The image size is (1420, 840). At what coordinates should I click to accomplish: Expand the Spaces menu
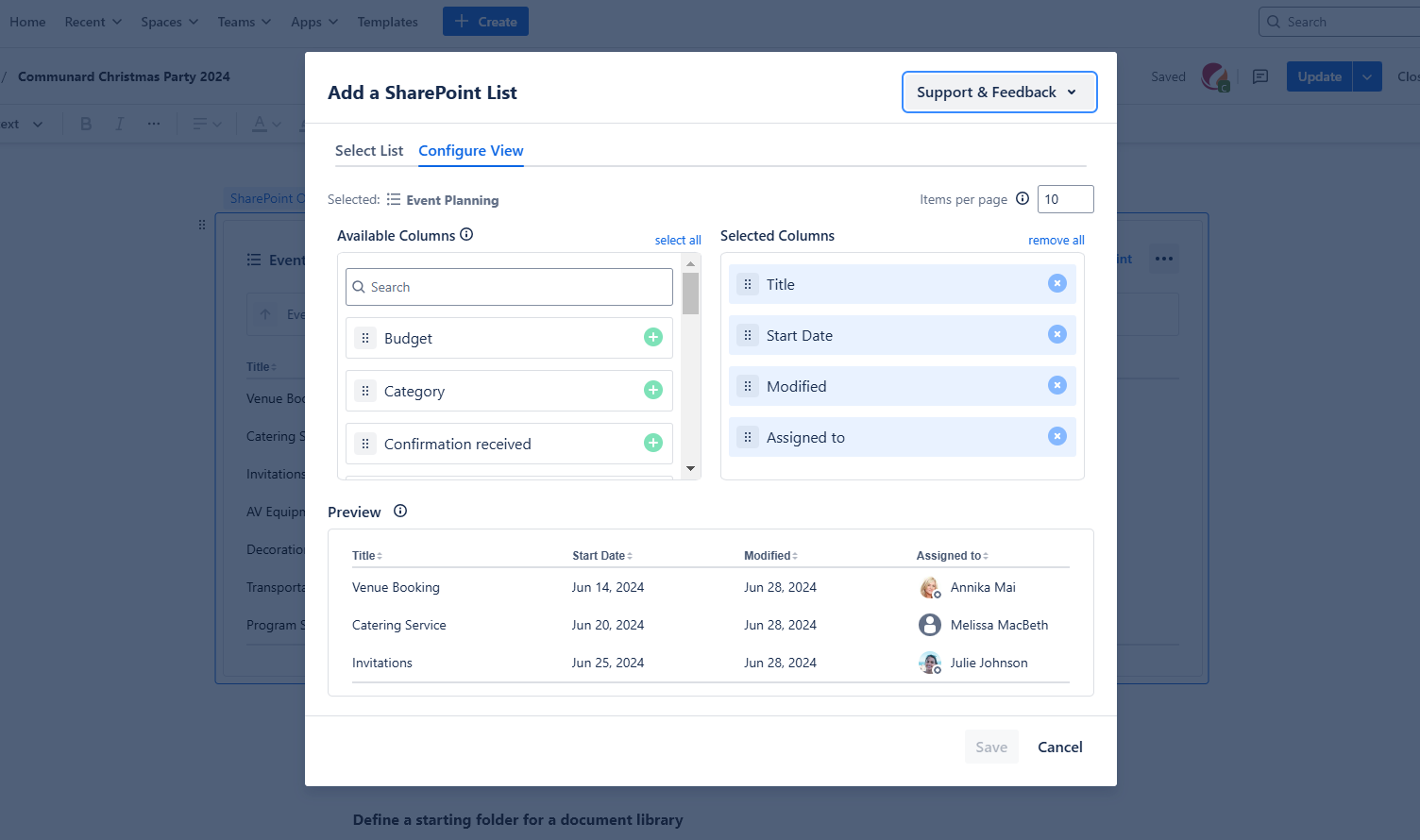(169, 22)
